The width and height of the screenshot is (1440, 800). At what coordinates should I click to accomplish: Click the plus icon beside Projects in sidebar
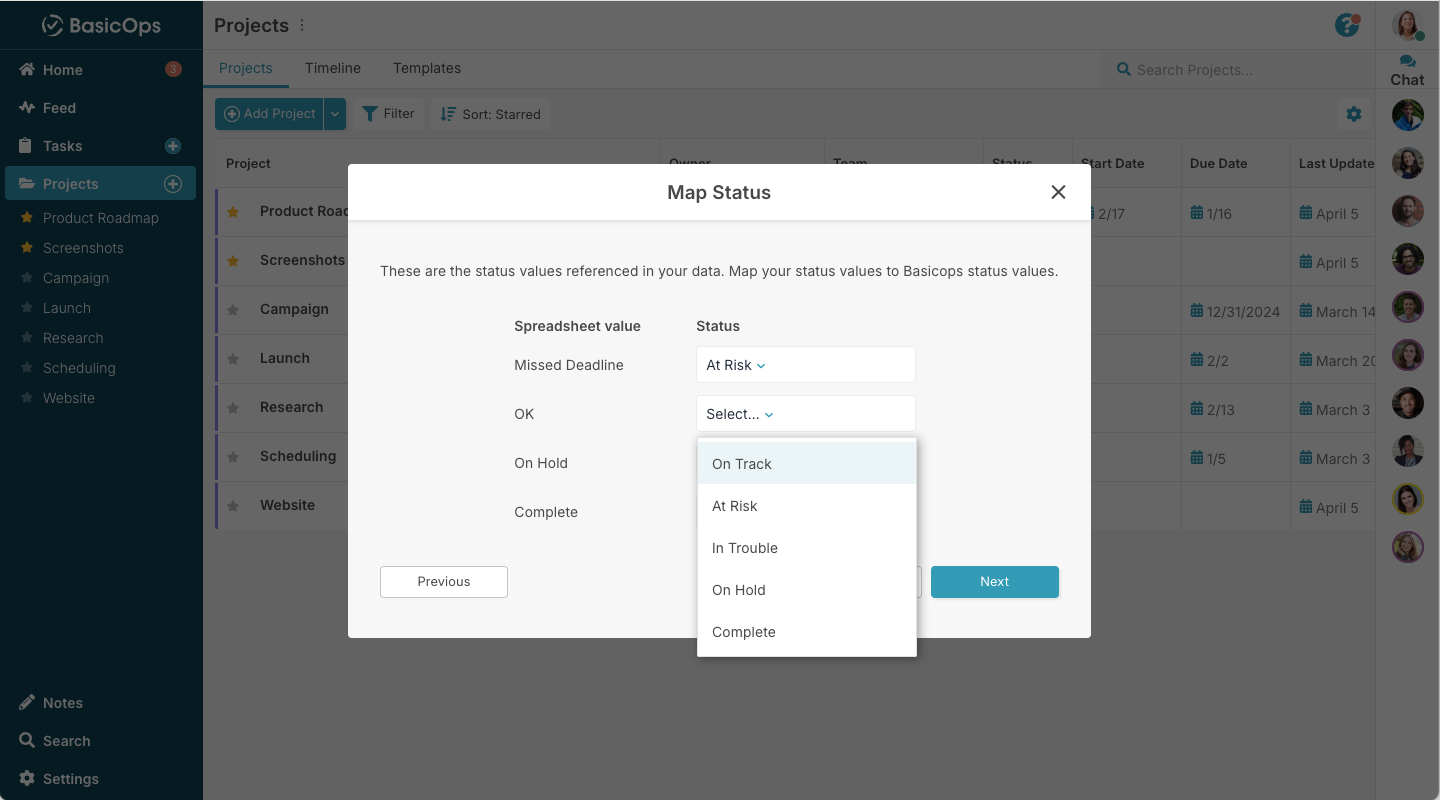(172, 184)
